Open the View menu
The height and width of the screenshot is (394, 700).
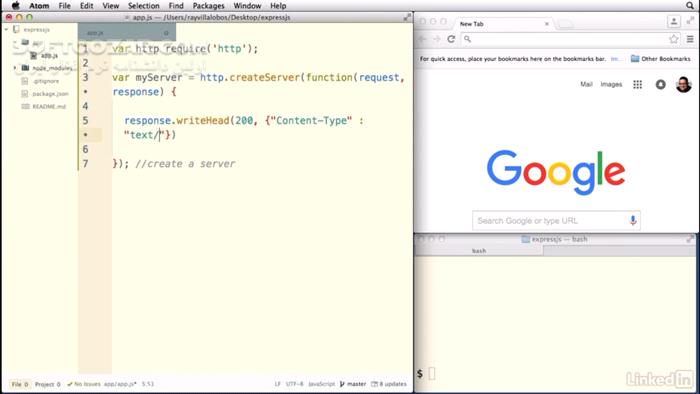(111, 6)
